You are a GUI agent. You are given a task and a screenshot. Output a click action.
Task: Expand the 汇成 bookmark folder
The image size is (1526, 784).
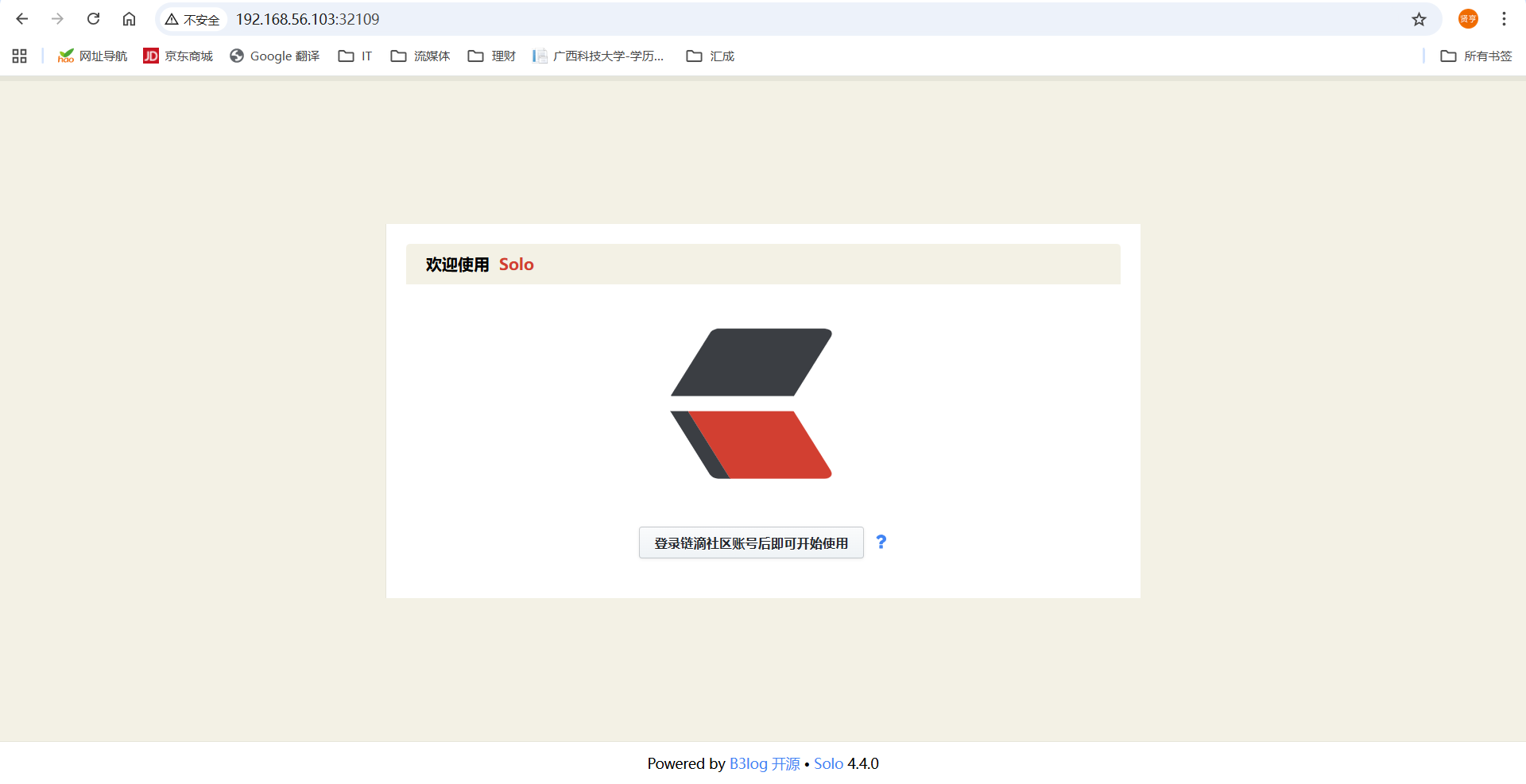(x=711, y=56)
